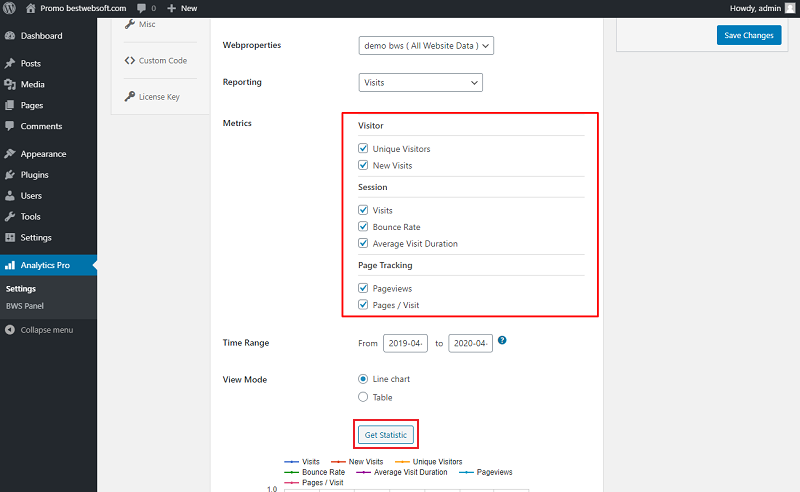Click the License Key key icon
Image resolution: width=800 pixels, height=492 pixels.
click(x=130, y=96)
